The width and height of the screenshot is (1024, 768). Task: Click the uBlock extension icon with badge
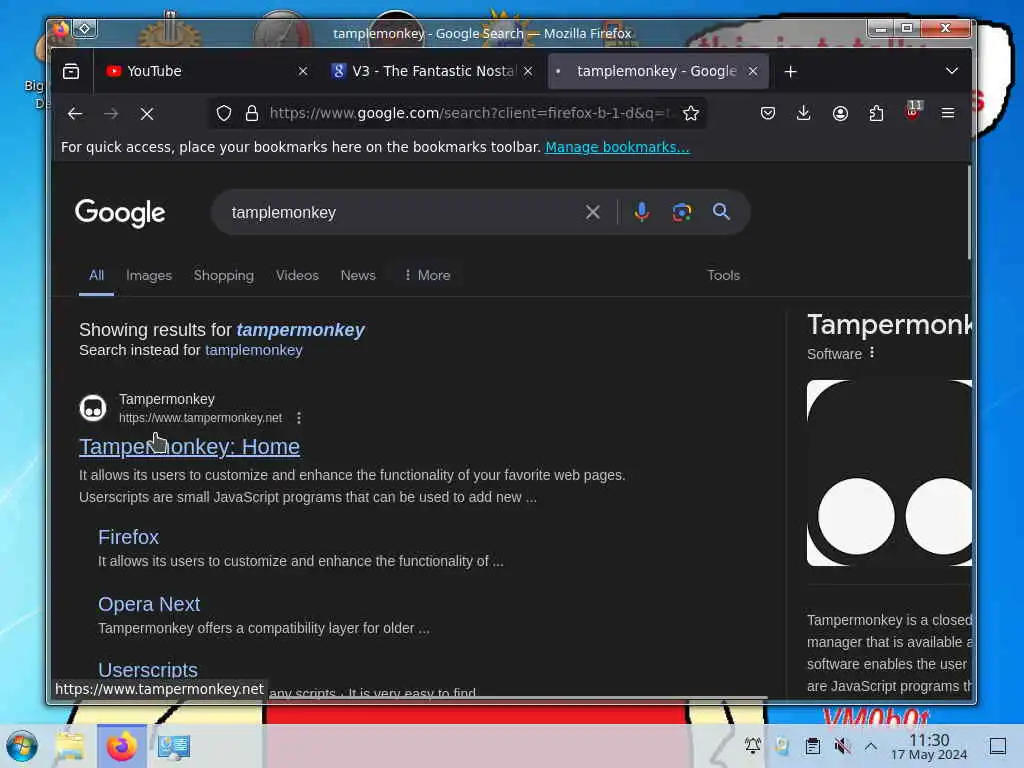[x=913, y=111]
